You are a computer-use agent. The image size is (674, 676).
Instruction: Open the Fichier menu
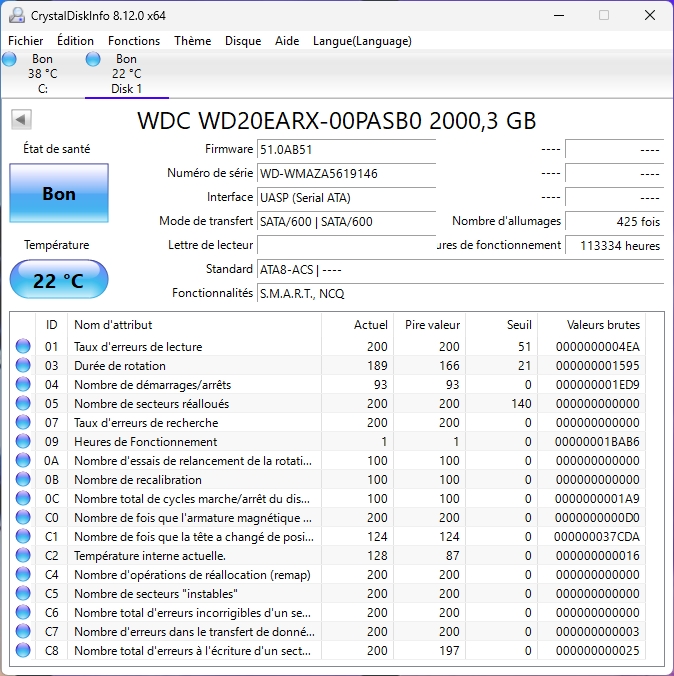(x=25, y=41)
